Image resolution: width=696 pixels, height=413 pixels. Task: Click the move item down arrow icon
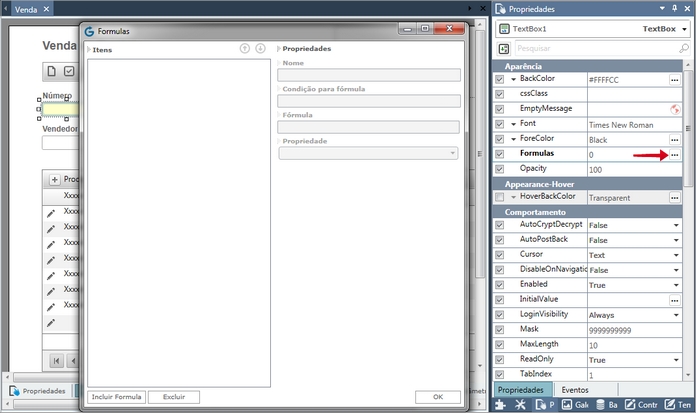point(260,48)
